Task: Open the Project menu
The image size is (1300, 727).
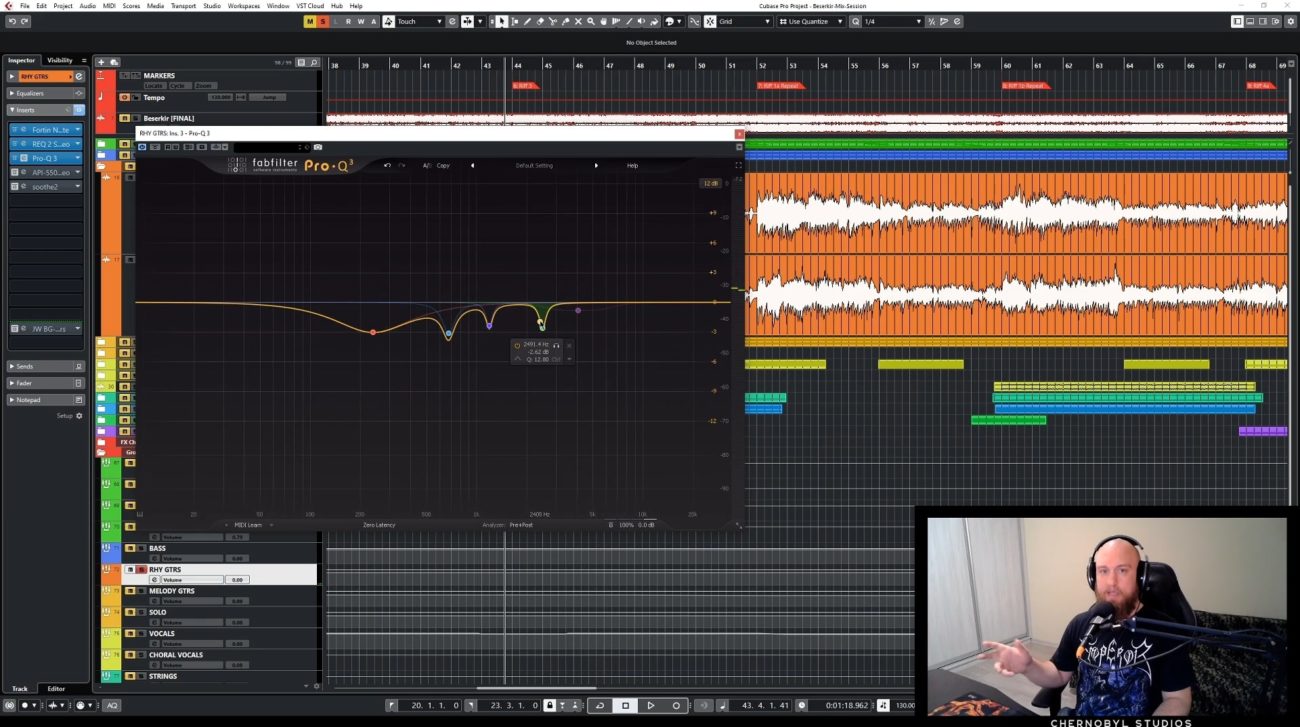Action: tap(62, 6)
